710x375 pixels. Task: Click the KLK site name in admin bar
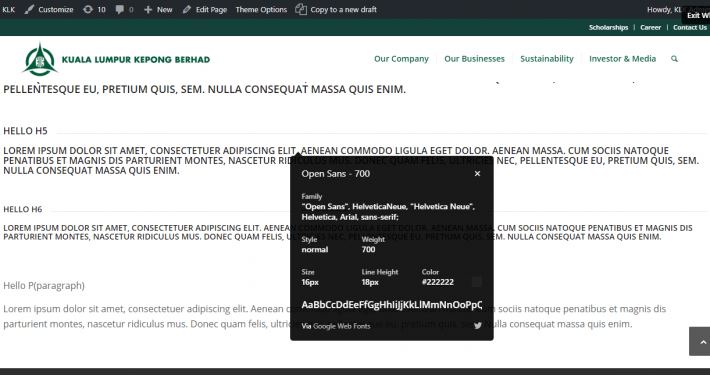tap(9, 10)
